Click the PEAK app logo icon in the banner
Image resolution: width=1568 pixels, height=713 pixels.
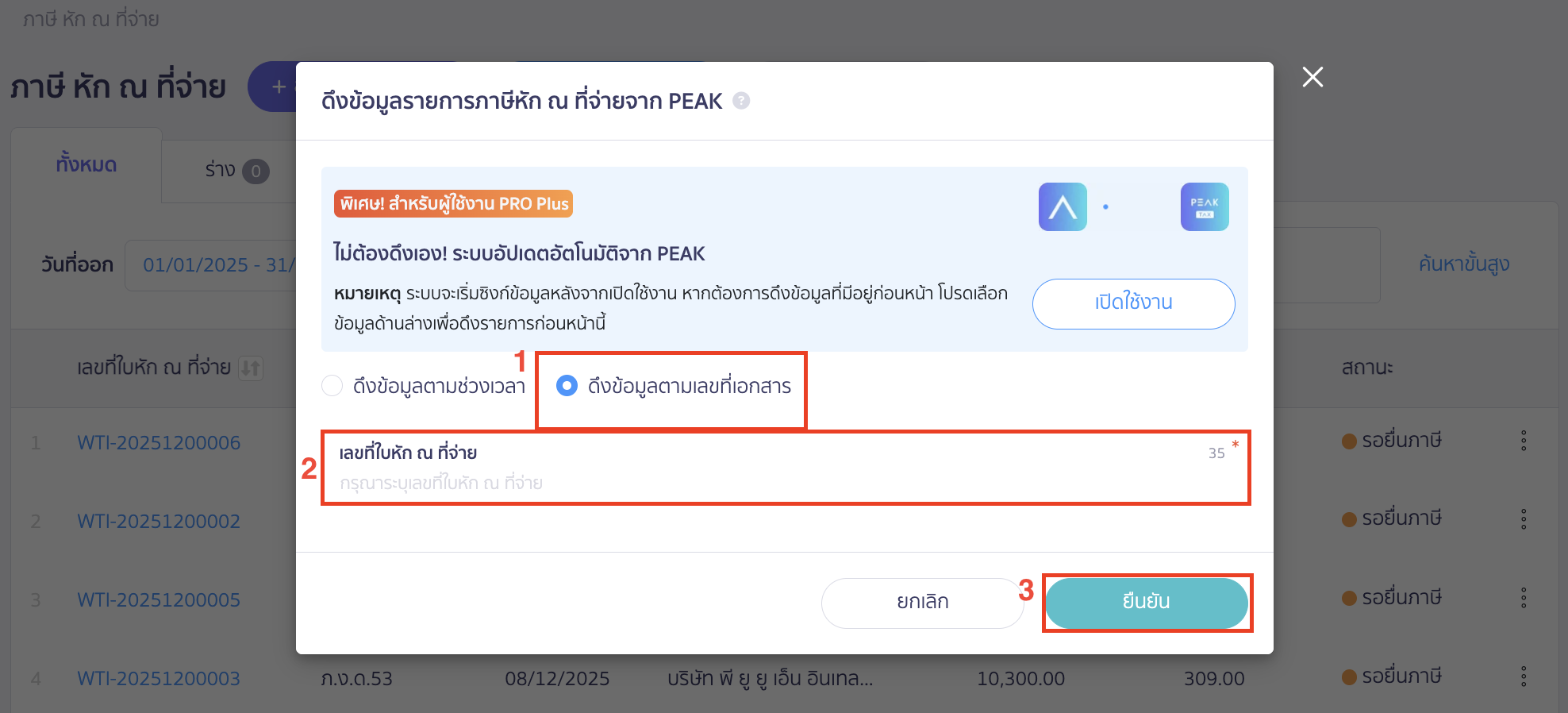click(x=1063, y=206)
